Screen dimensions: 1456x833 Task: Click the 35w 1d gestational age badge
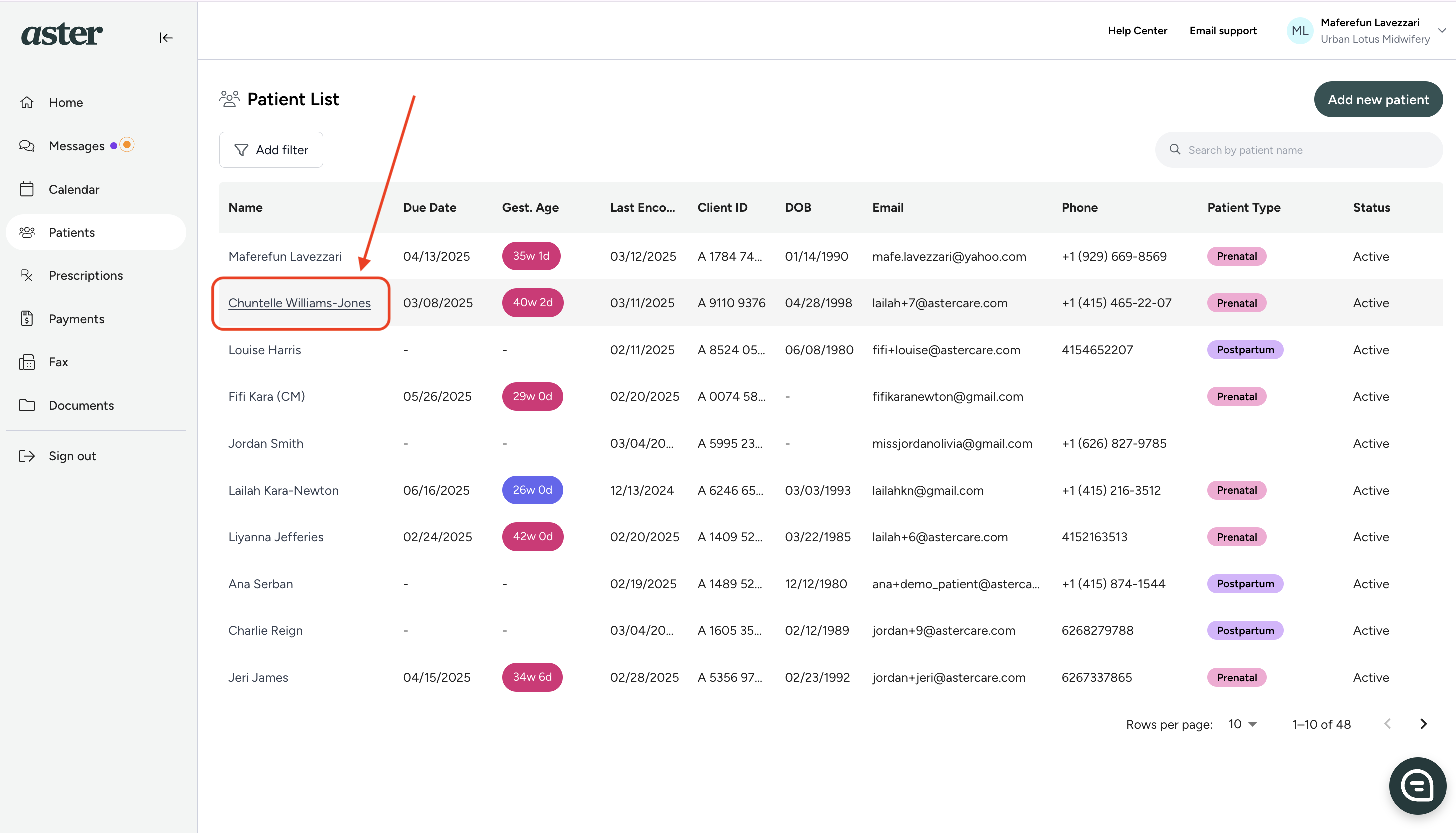point(531,256)
